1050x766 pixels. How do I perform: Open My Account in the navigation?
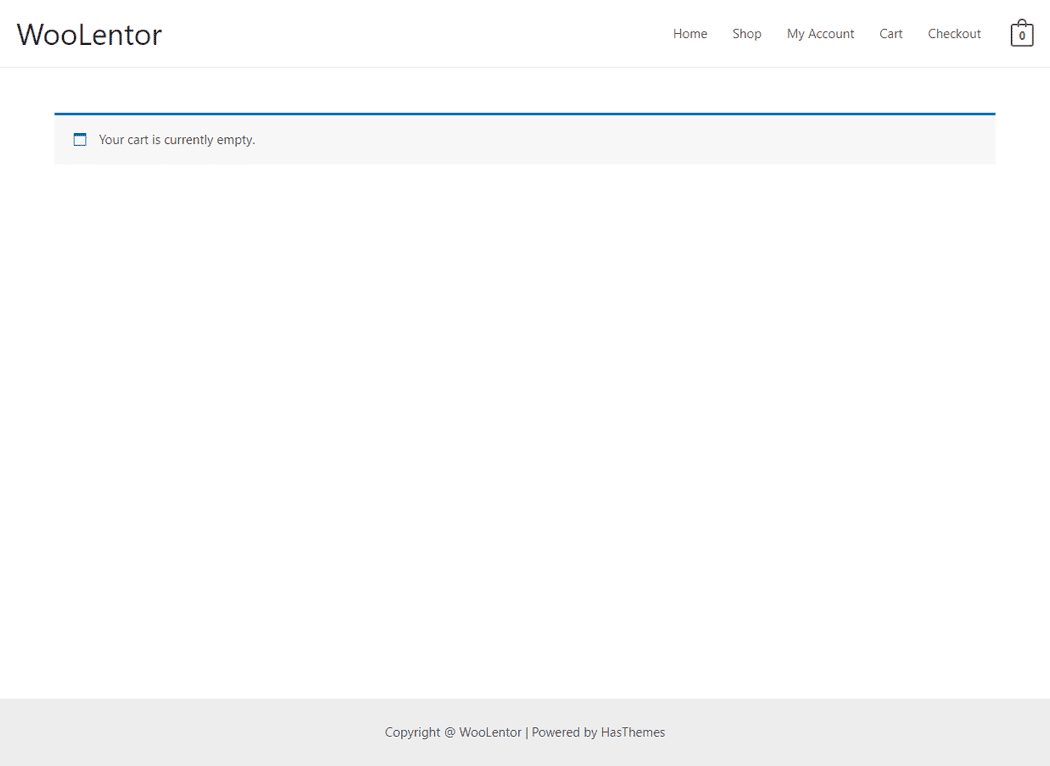[820, 34]
